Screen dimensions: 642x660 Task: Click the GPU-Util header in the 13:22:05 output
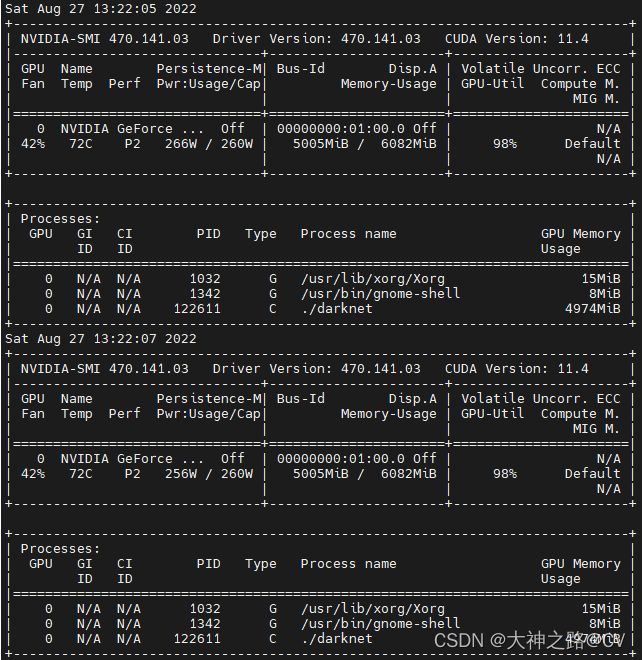[493, 84]
